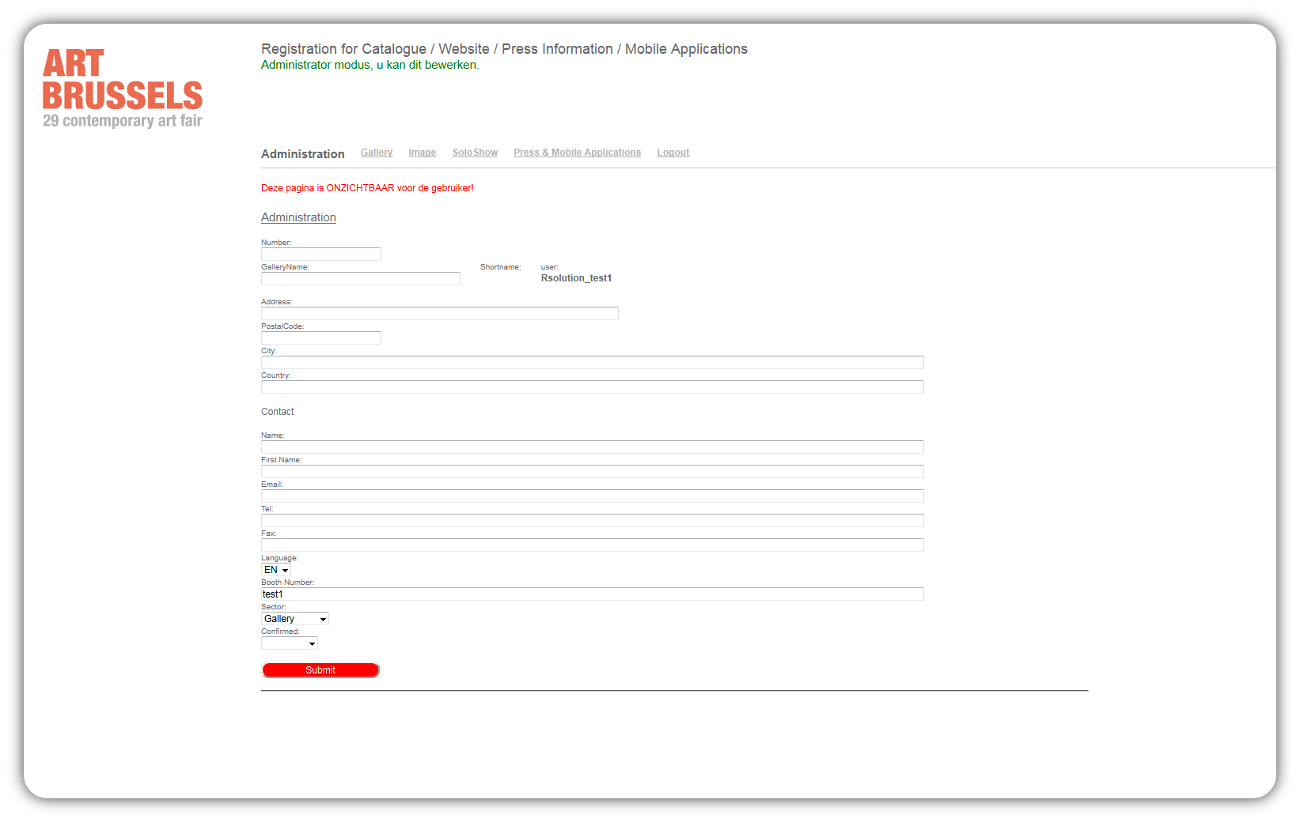
Task: Focus the GalleryName text field
Action: tap(360, 279)
